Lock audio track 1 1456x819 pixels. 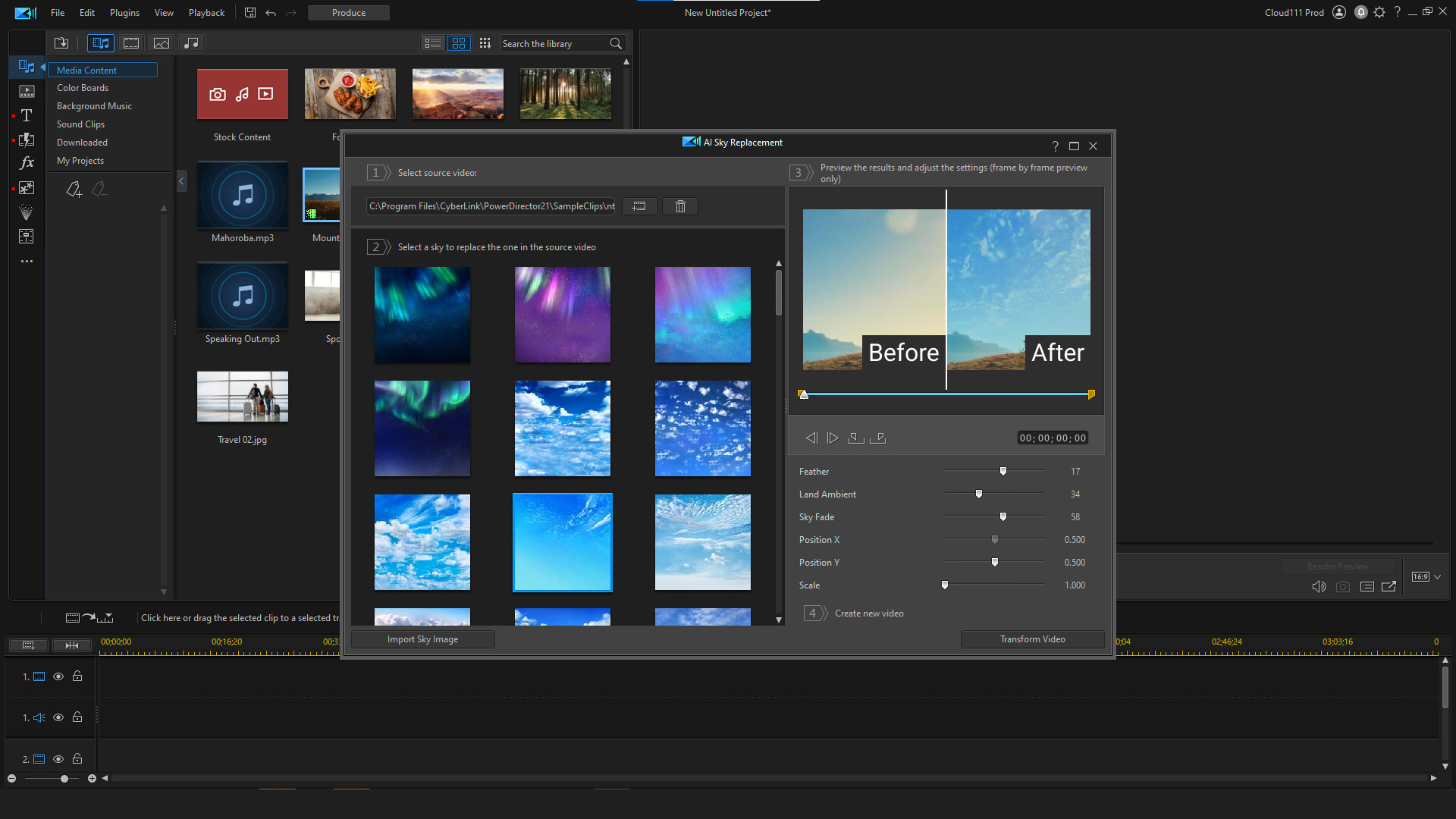point(77,717)
